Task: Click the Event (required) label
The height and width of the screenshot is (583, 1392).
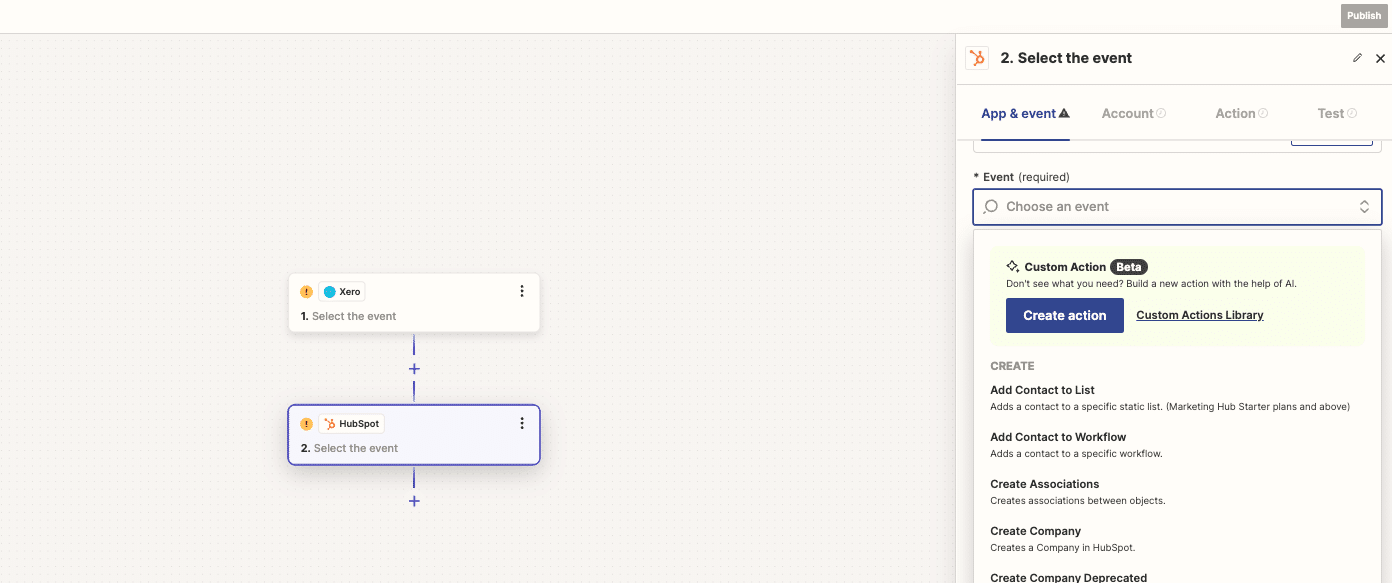Action: [1021, 177]
